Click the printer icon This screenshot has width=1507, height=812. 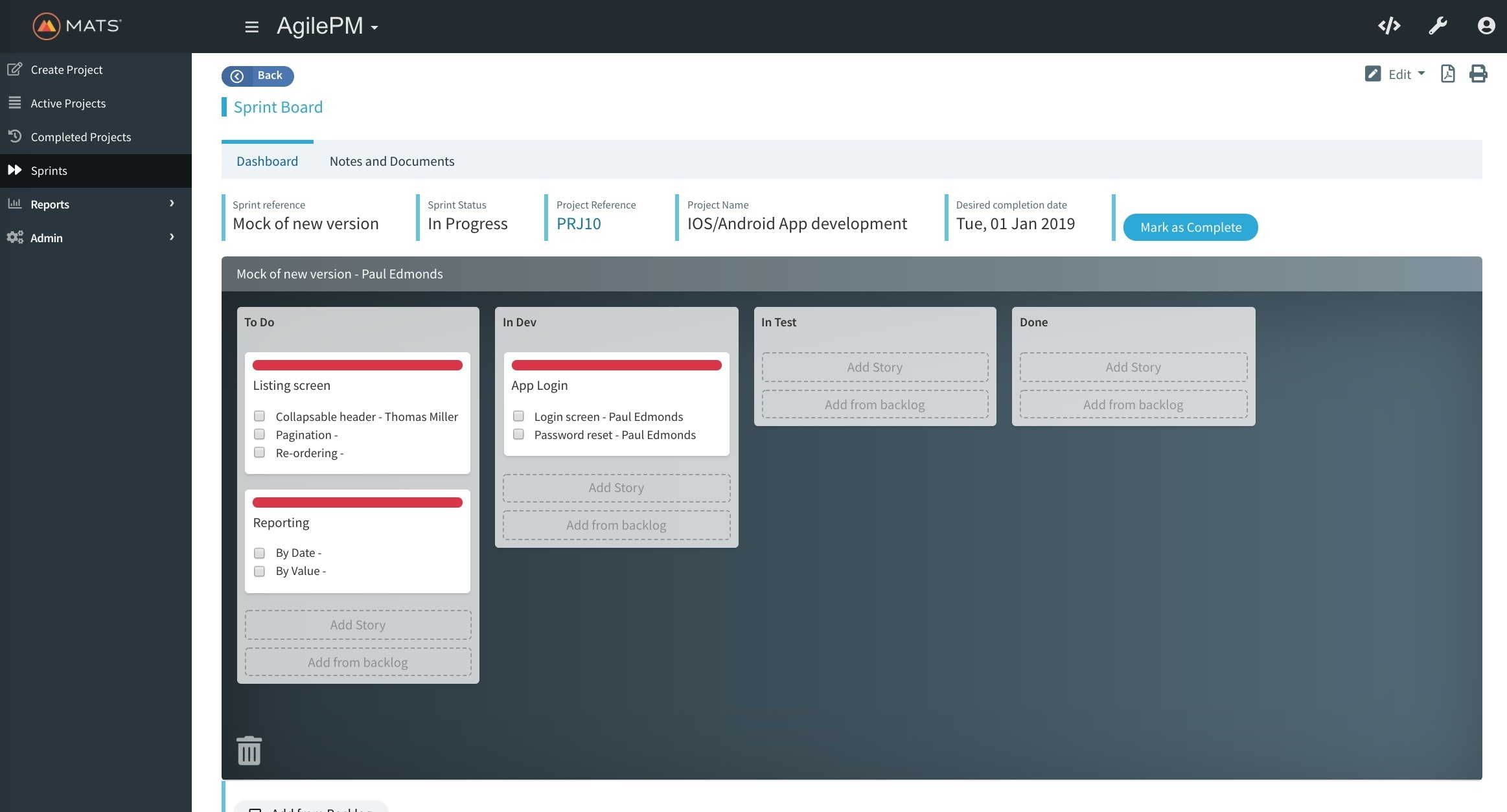click(1478, 74)
